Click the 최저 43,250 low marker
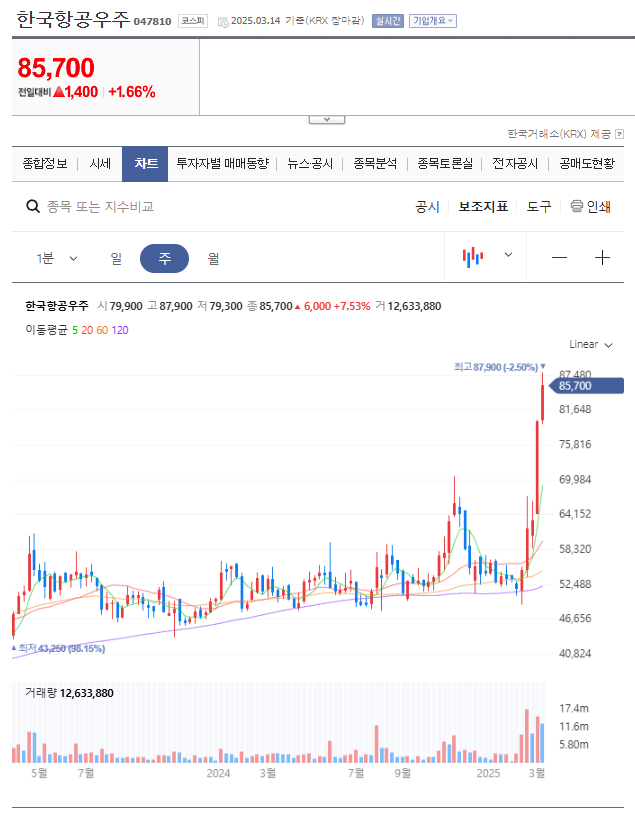 [x=58, y=649]
